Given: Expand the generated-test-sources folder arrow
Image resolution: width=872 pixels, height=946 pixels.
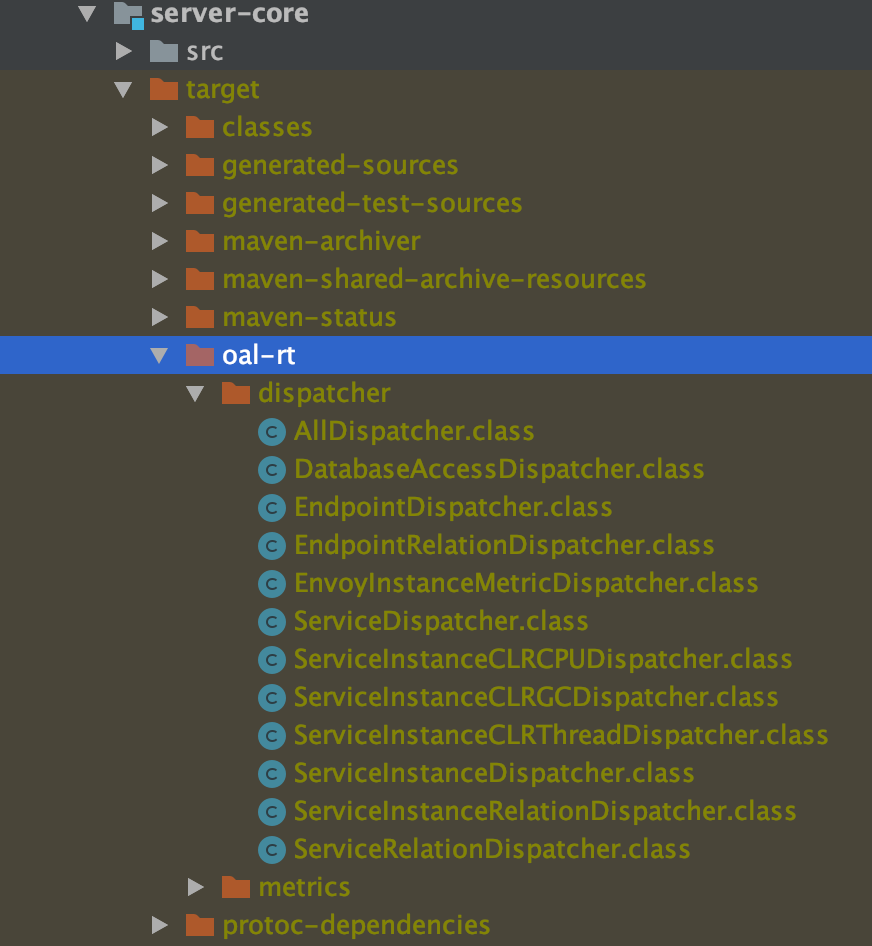Looking at the screenshot, I should click(160, 203).
